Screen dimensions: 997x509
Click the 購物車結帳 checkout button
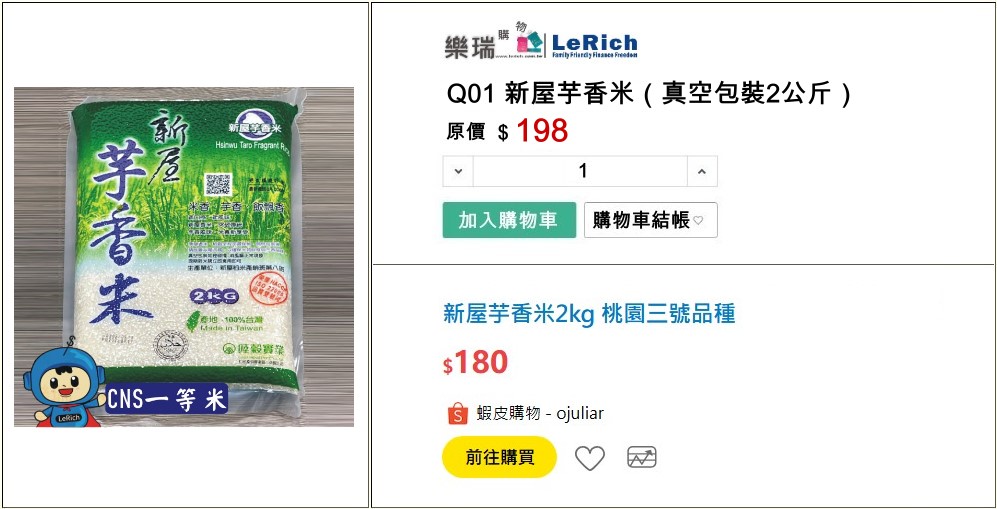[650, 220]
